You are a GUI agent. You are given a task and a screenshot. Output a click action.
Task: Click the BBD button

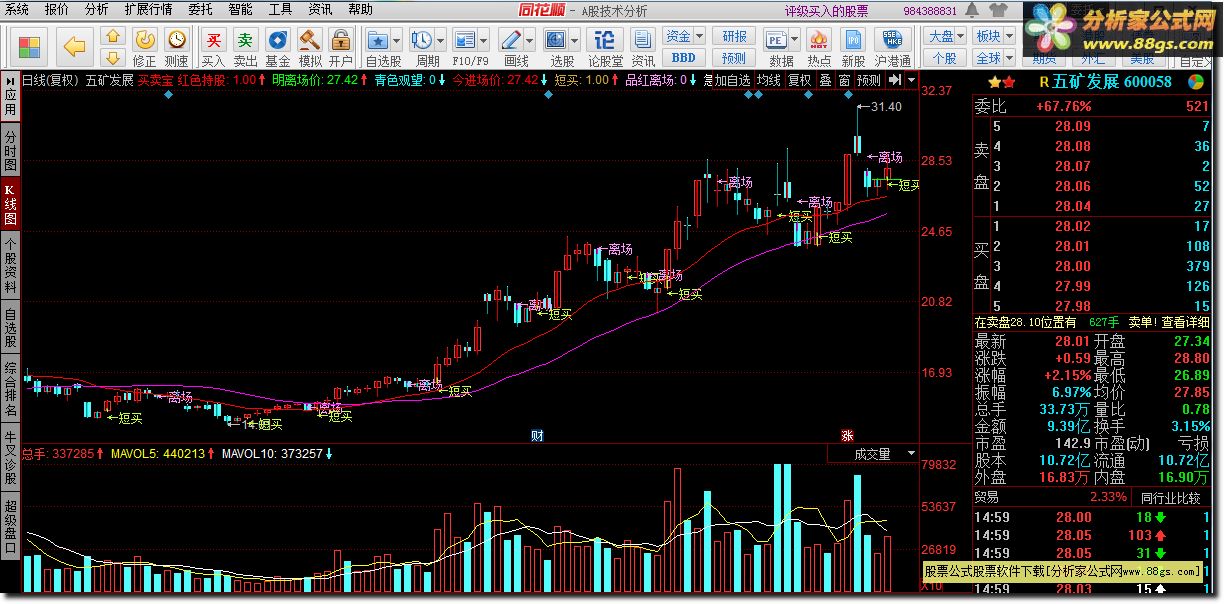coord(684,58)
